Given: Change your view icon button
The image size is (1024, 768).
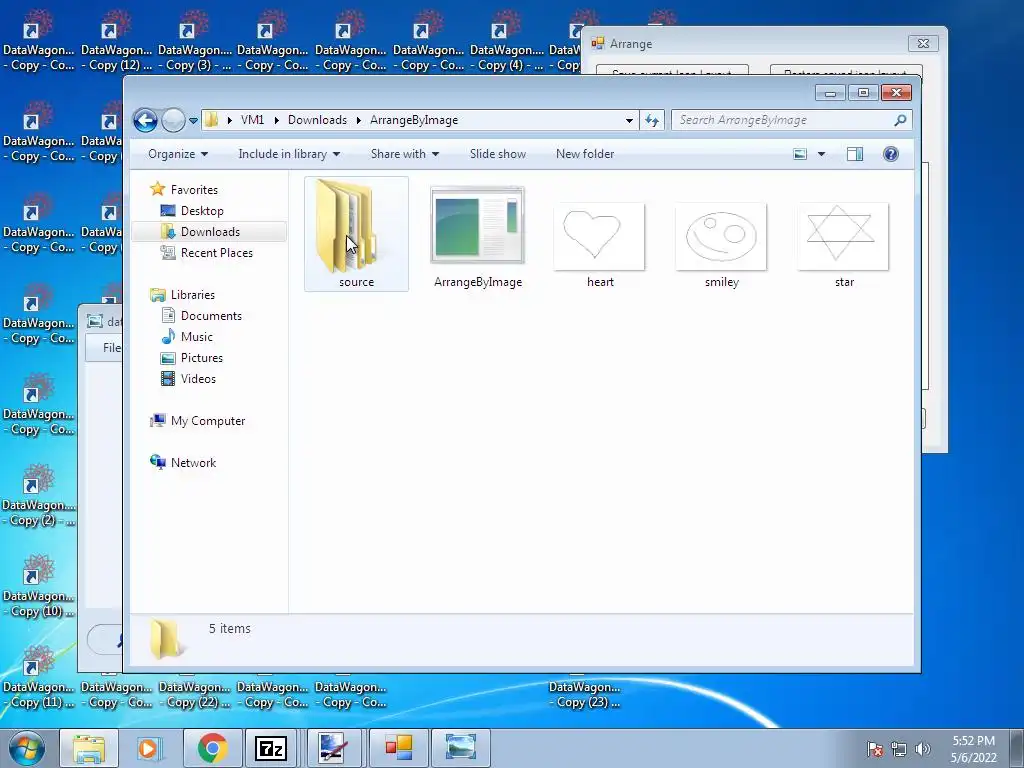Looking at the screenshot, I should click(800, 154).
